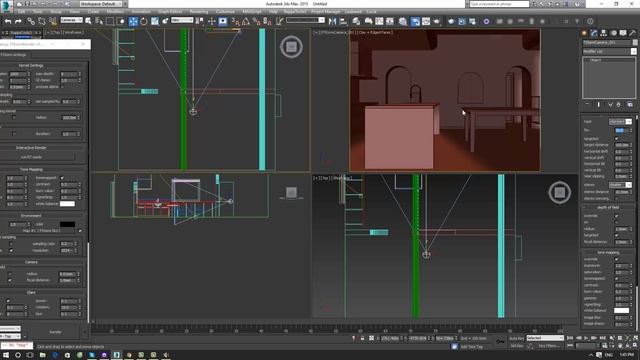
Task: Activate the Select Object tool
Action: coord(88,21)
